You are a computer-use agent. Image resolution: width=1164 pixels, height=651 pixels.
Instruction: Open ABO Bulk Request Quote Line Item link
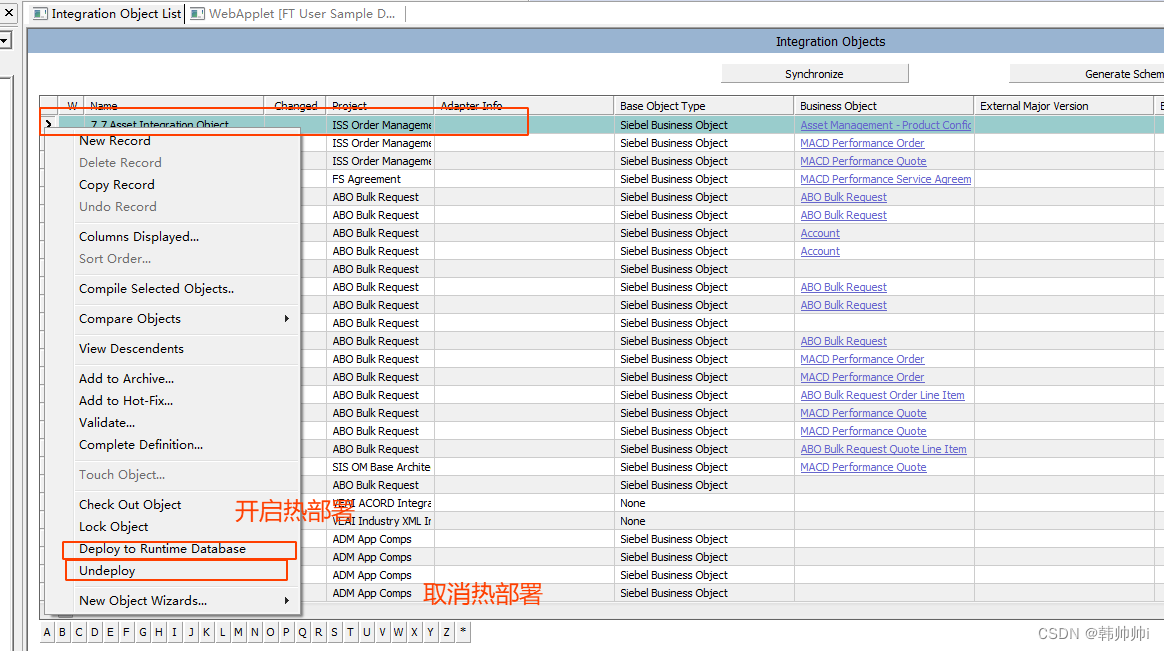pos(883,449)
